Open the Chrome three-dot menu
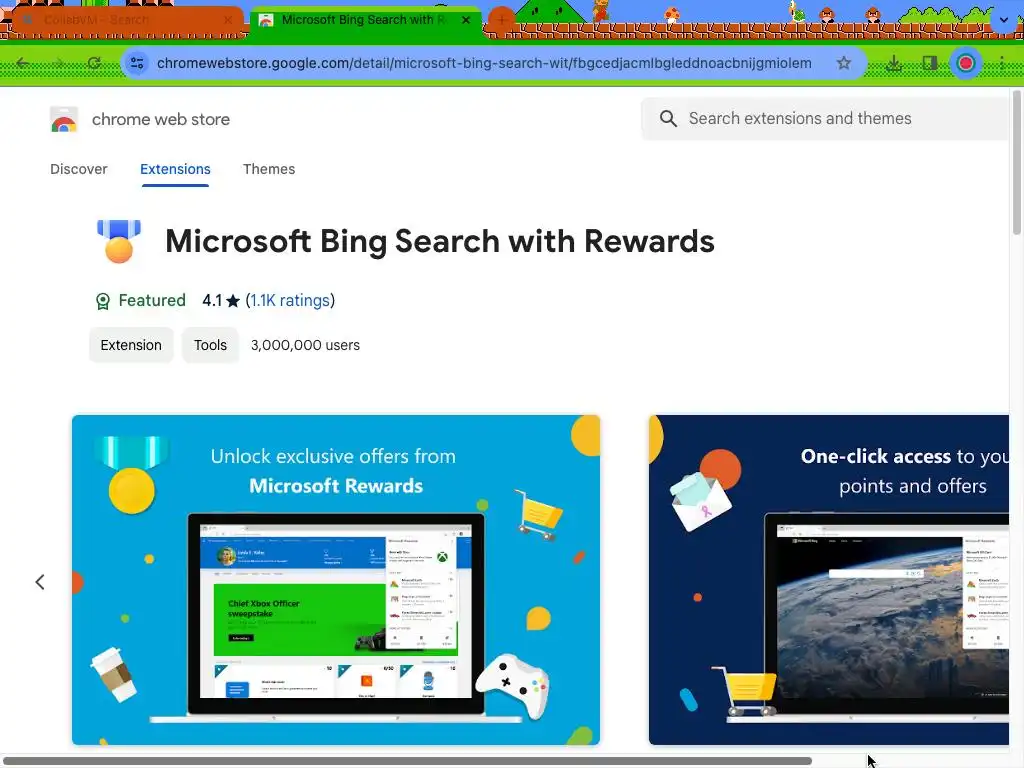Image resolution: width=1024 pixels, height=768 pixels. coord(1002,63)
